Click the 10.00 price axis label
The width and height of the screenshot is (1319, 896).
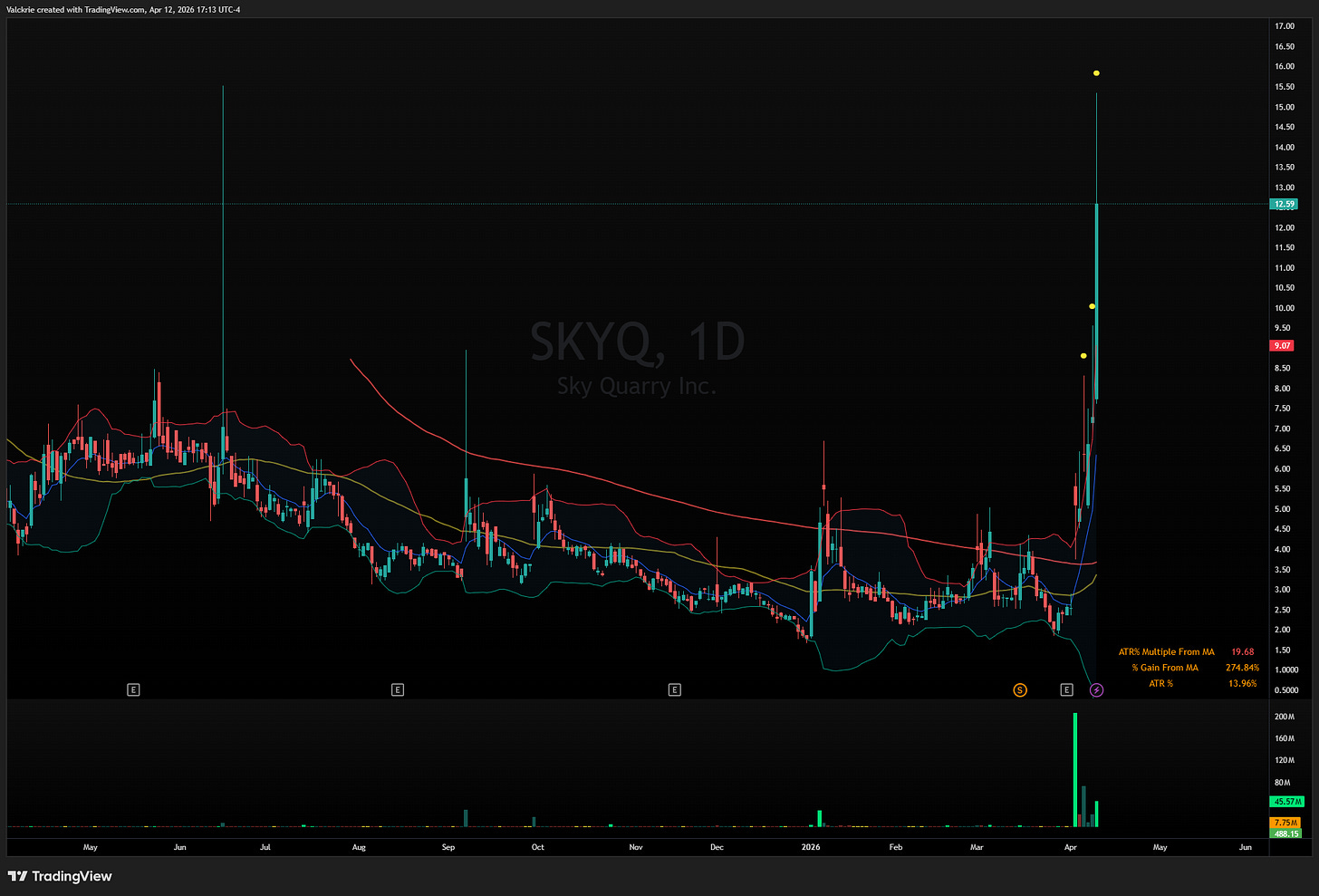point(1285,308)
